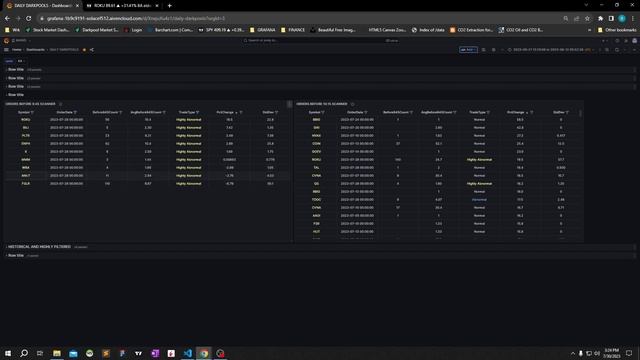This screenshot has height=360, width=640.
Task: Click the Home breadcrumb link
Action: (x=16, y=50)
